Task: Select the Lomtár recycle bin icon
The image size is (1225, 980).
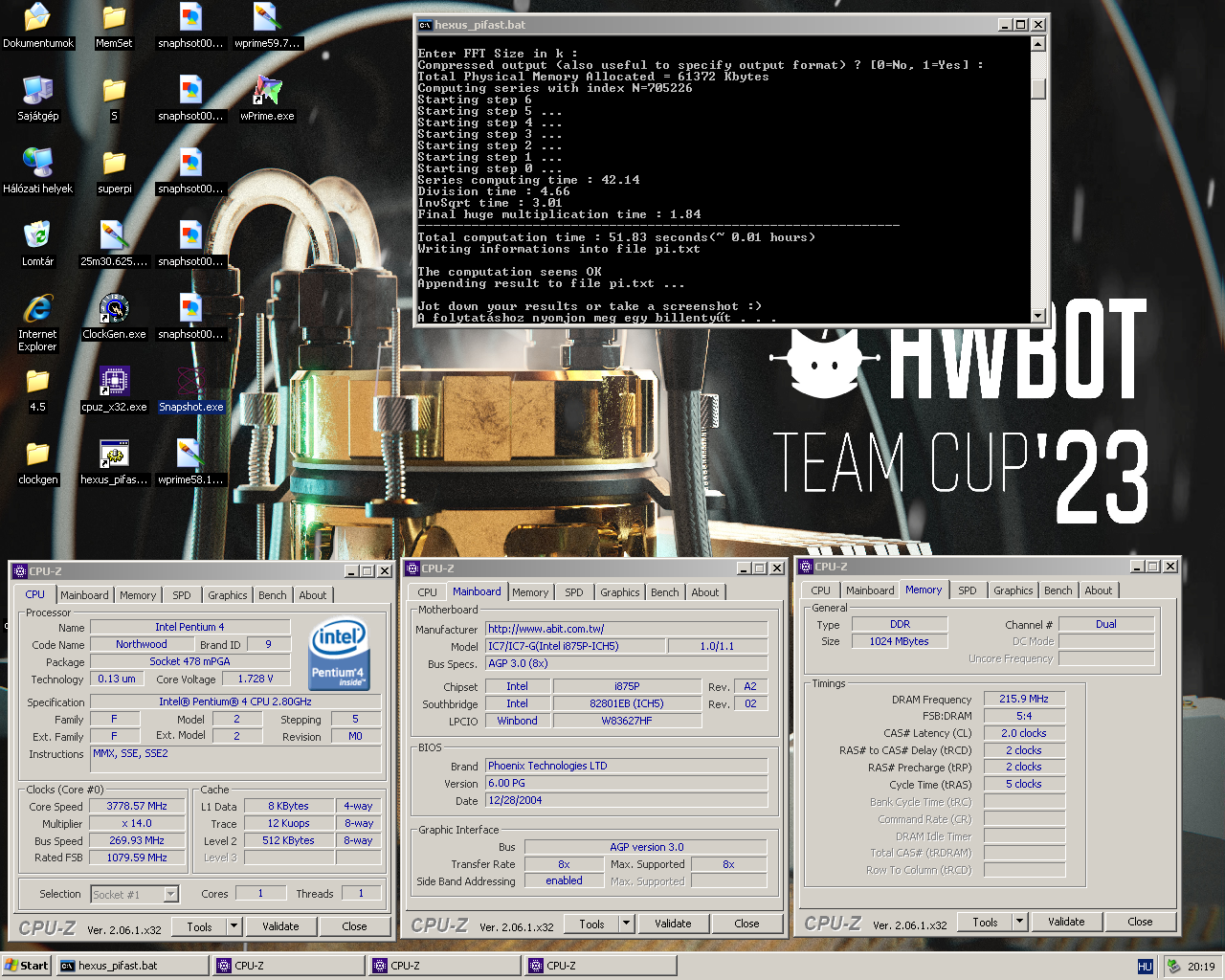Action: [x=37, y=235]
